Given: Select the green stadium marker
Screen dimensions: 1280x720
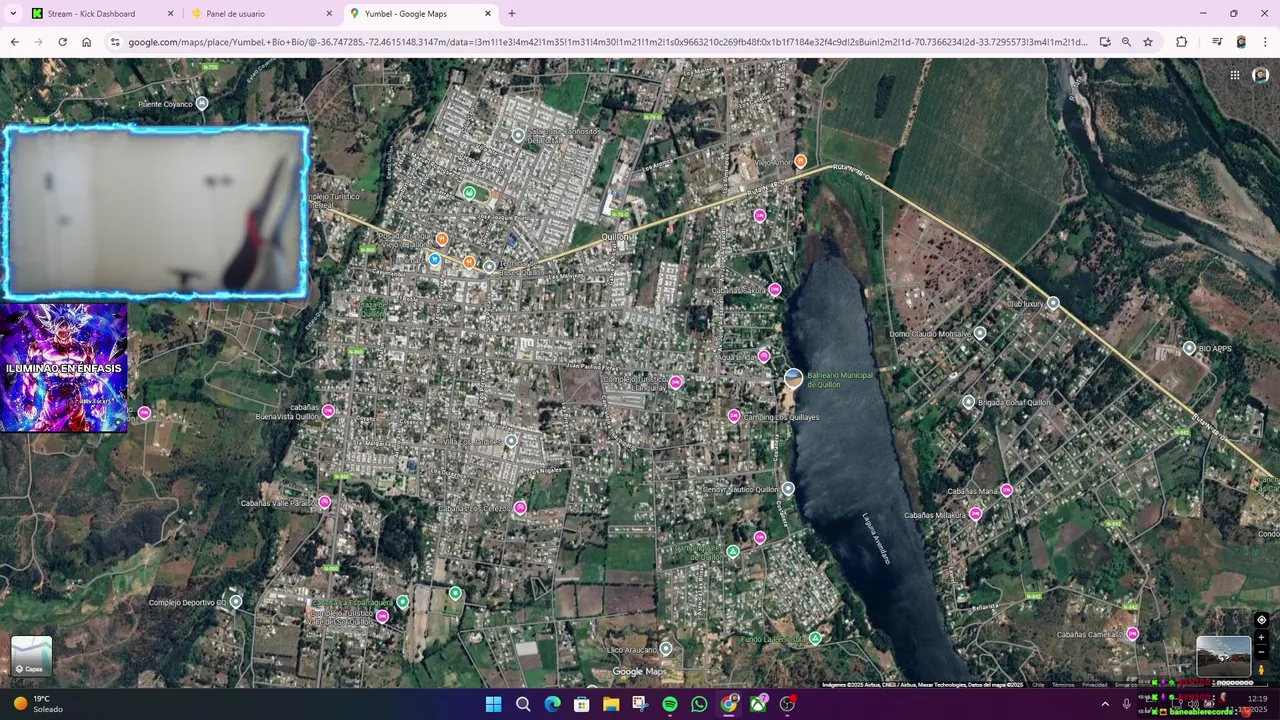Looking at the screenshot, I should click(x=469, y=193).
